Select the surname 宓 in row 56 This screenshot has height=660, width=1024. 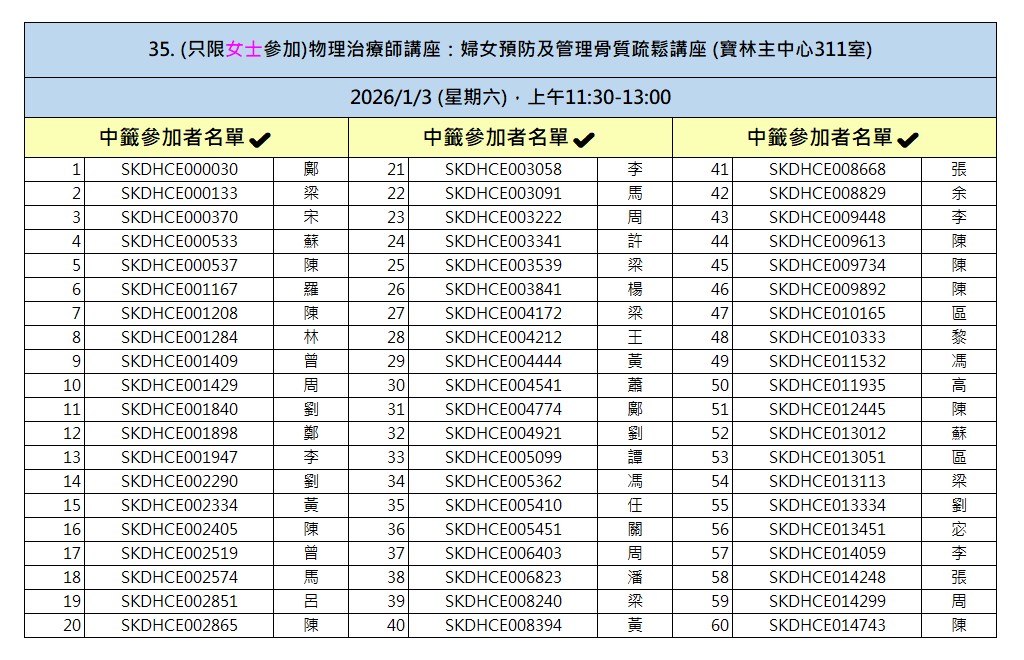point(959,529)
